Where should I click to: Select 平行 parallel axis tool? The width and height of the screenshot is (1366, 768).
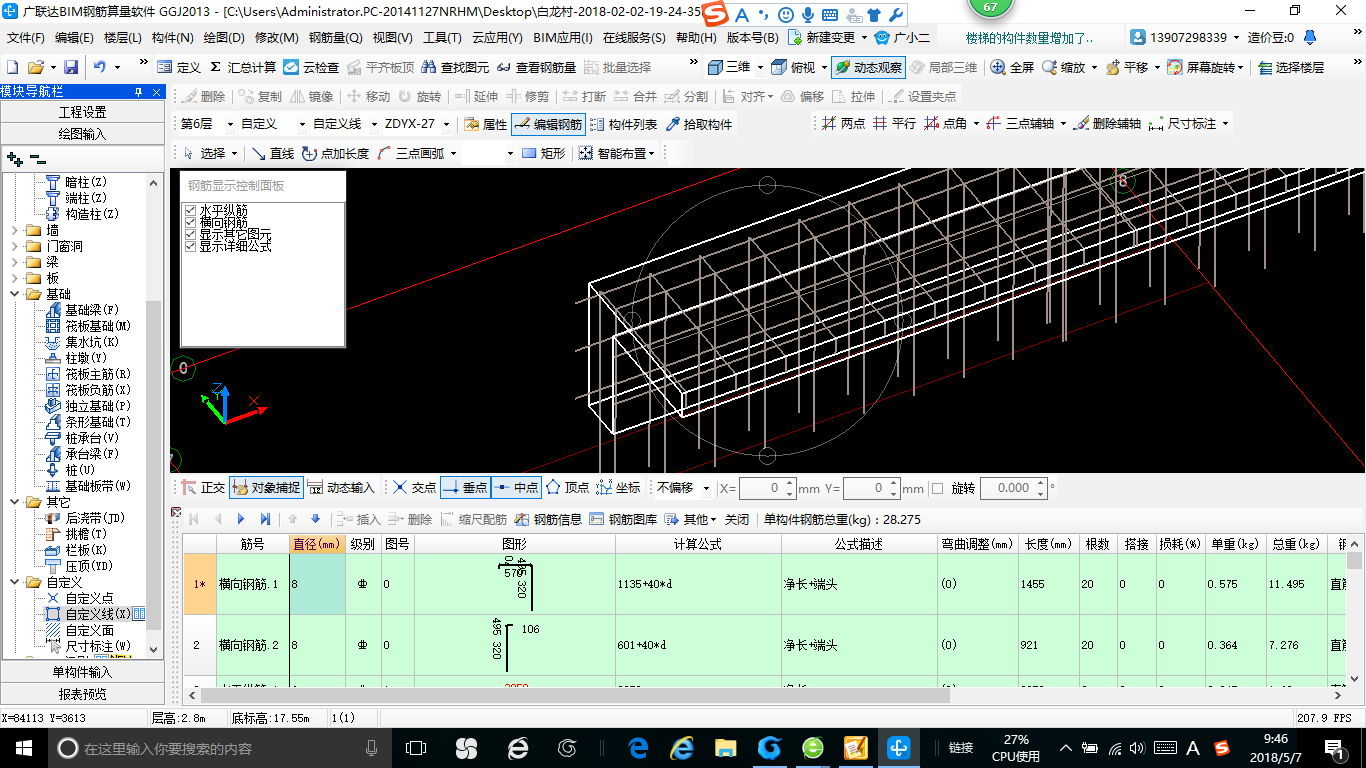(894, 123)
